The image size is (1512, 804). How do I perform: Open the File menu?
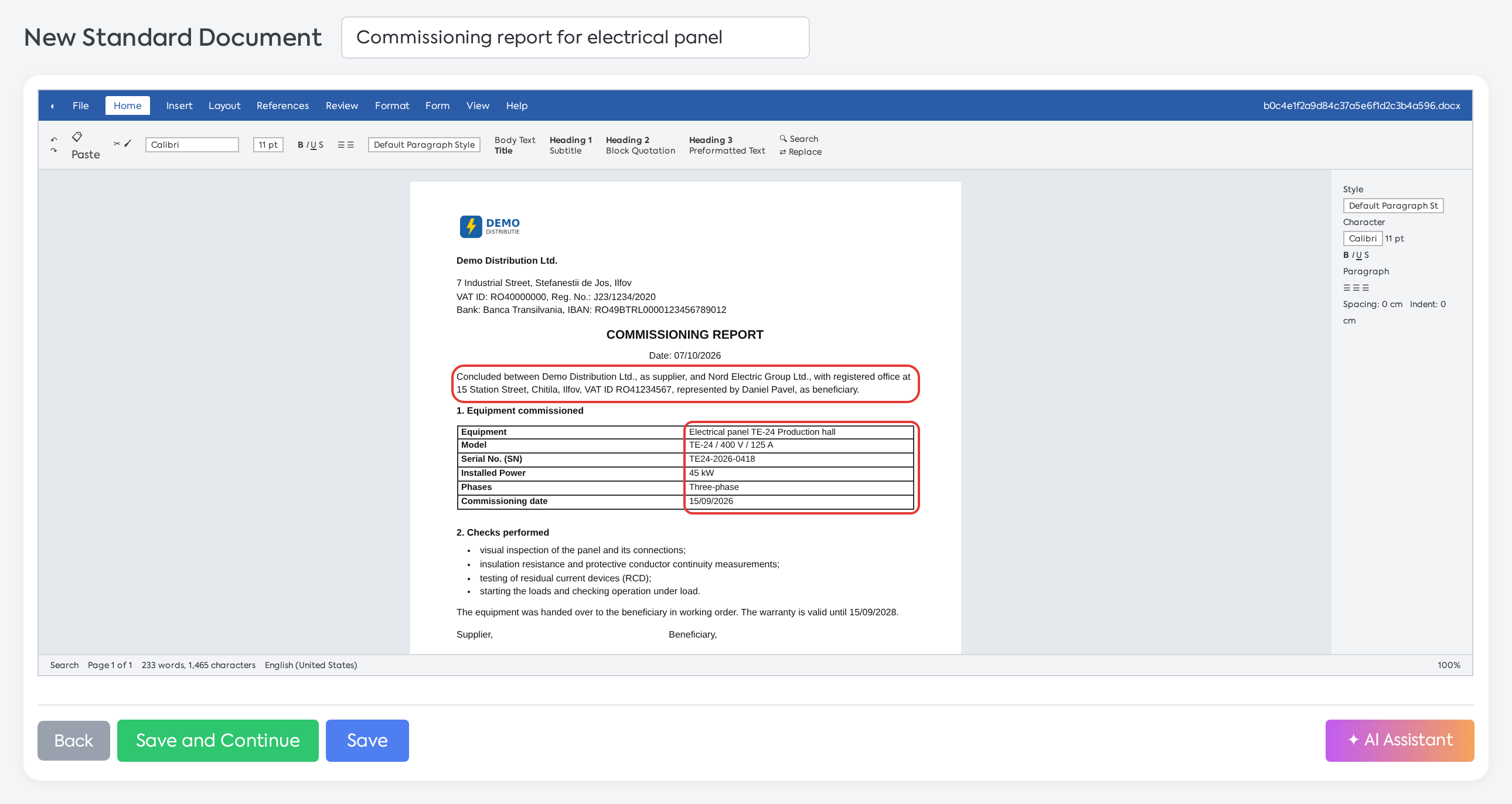pyautogui.click(x=80, y=105)
